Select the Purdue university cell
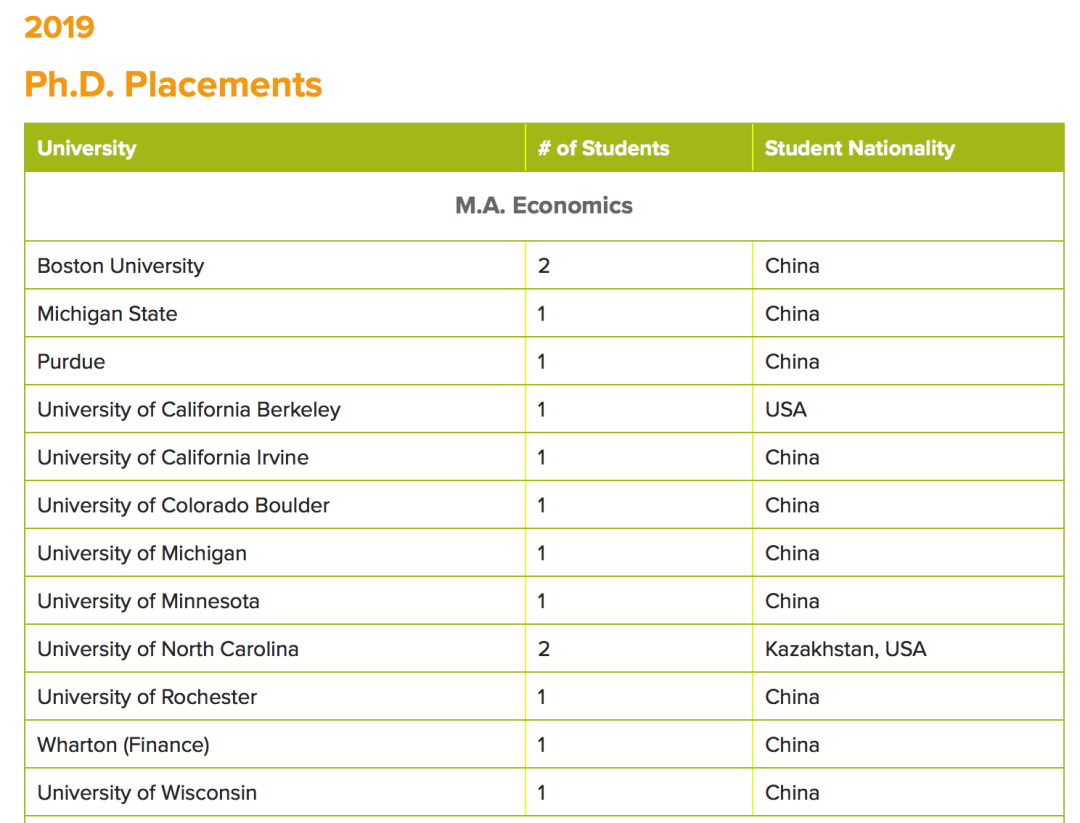1080x823 pixels. click(71, 362)
